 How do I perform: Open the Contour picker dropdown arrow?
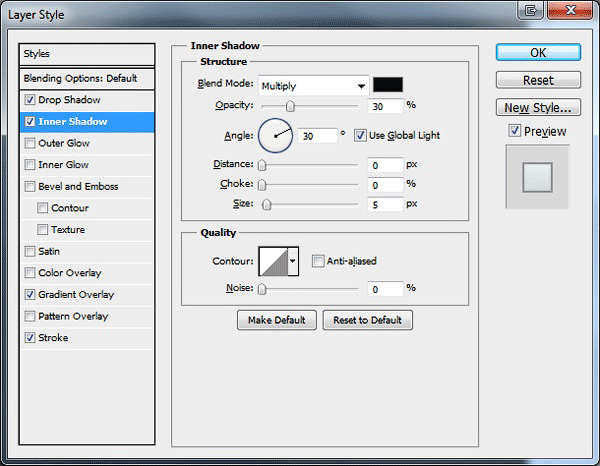tap(293, 261)
